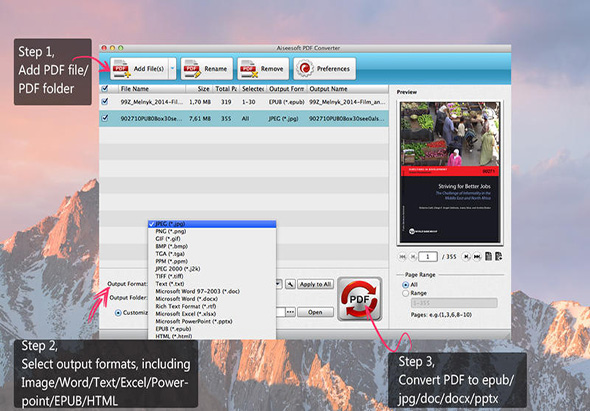Viewport: 590px width, 411px height.
Task: Click the 1-30 selected pages cell
Action: click(x=248, y=102)
